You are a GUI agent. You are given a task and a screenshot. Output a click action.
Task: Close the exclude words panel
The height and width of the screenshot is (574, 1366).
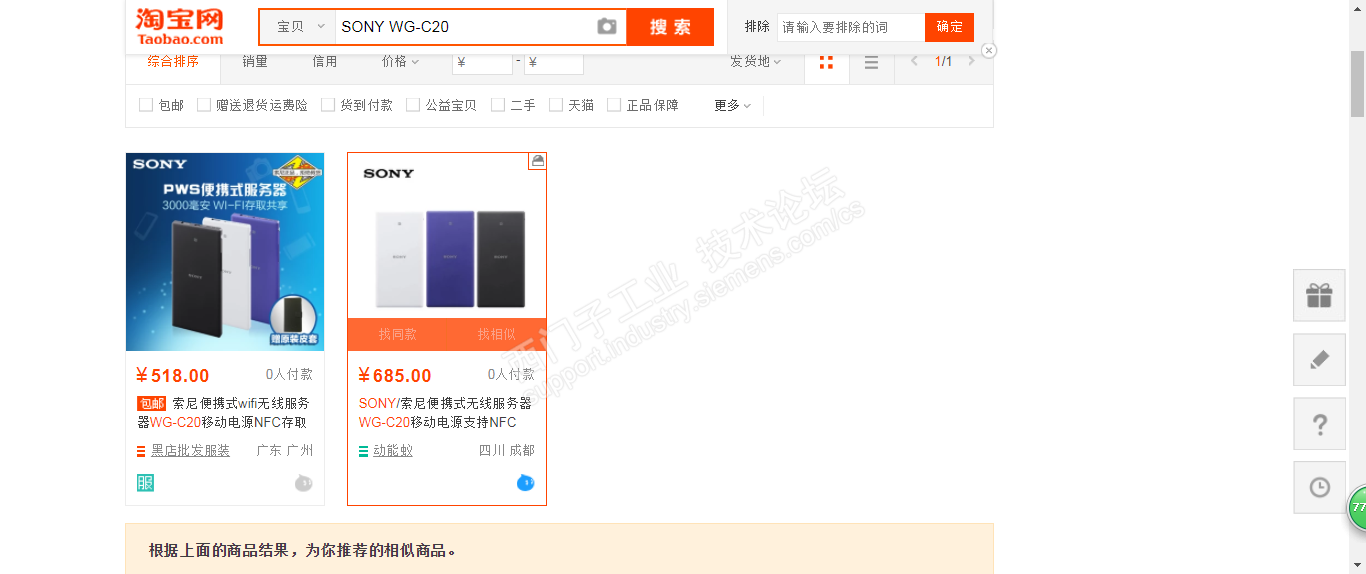click(989, 50)
